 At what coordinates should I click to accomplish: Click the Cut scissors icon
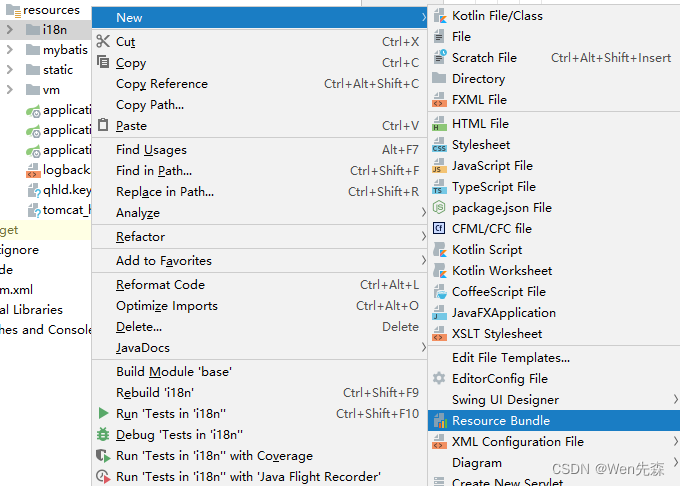click(x=103, y=41)
